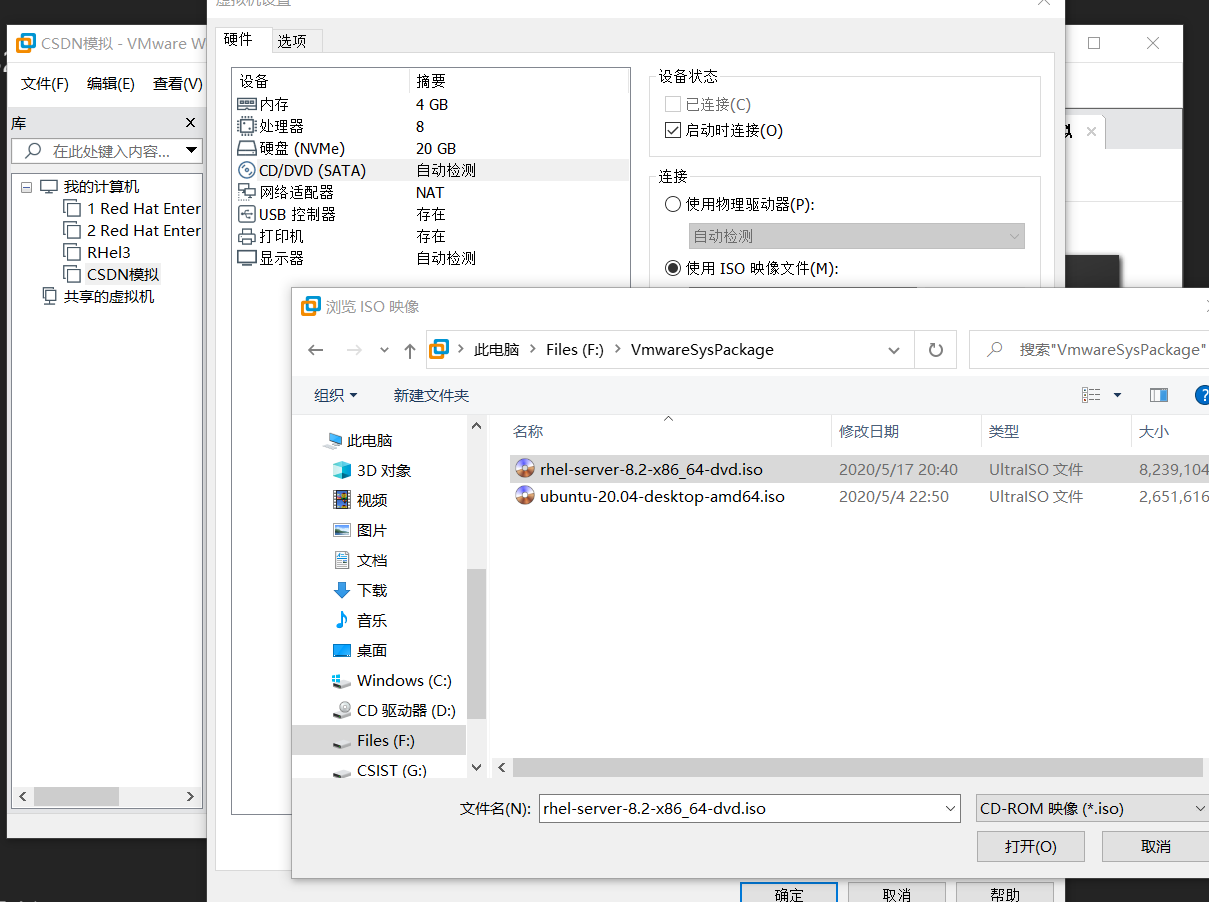Click Files (F:) in the address breadcrumb

[575, 350]
